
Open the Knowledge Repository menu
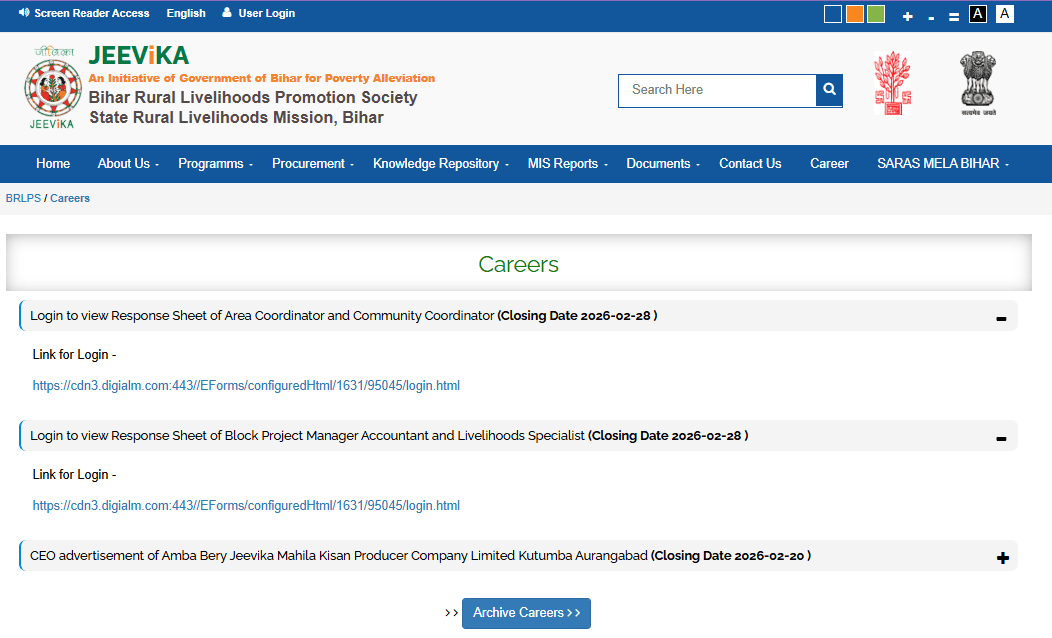click(440, 164)
